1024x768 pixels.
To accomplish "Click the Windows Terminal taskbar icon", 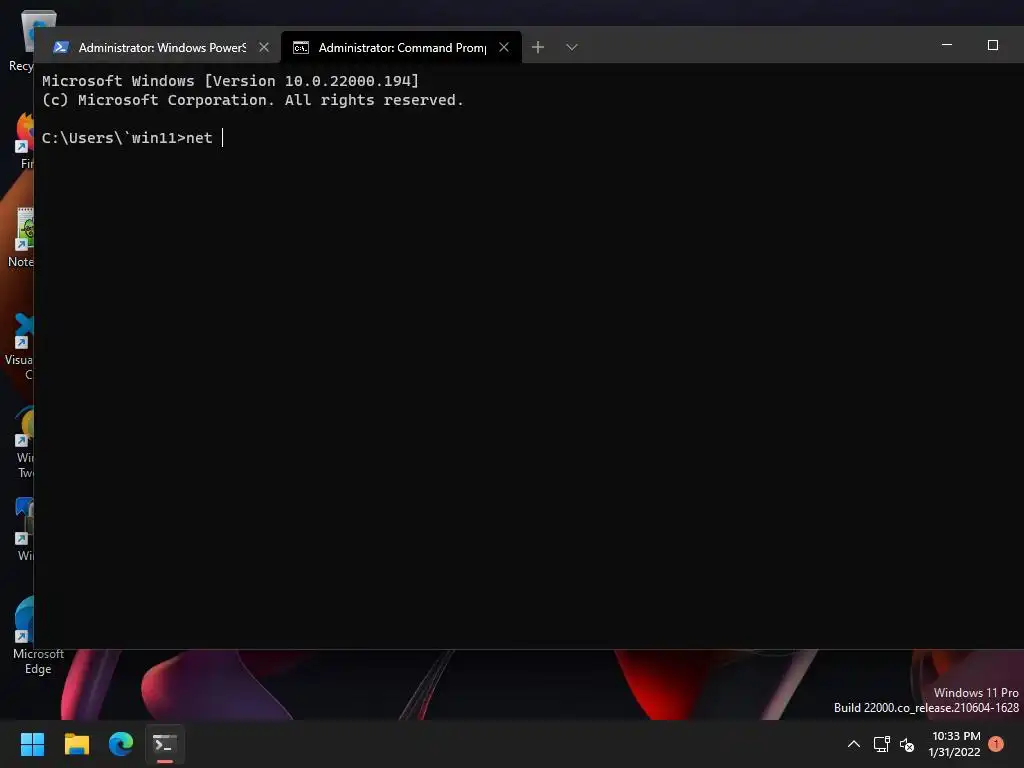I will click(x=165, y=744).
